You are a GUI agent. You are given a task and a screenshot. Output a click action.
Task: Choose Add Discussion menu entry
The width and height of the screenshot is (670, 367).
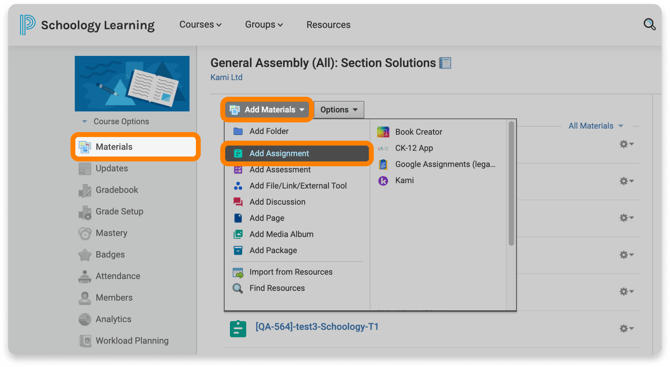277,202
